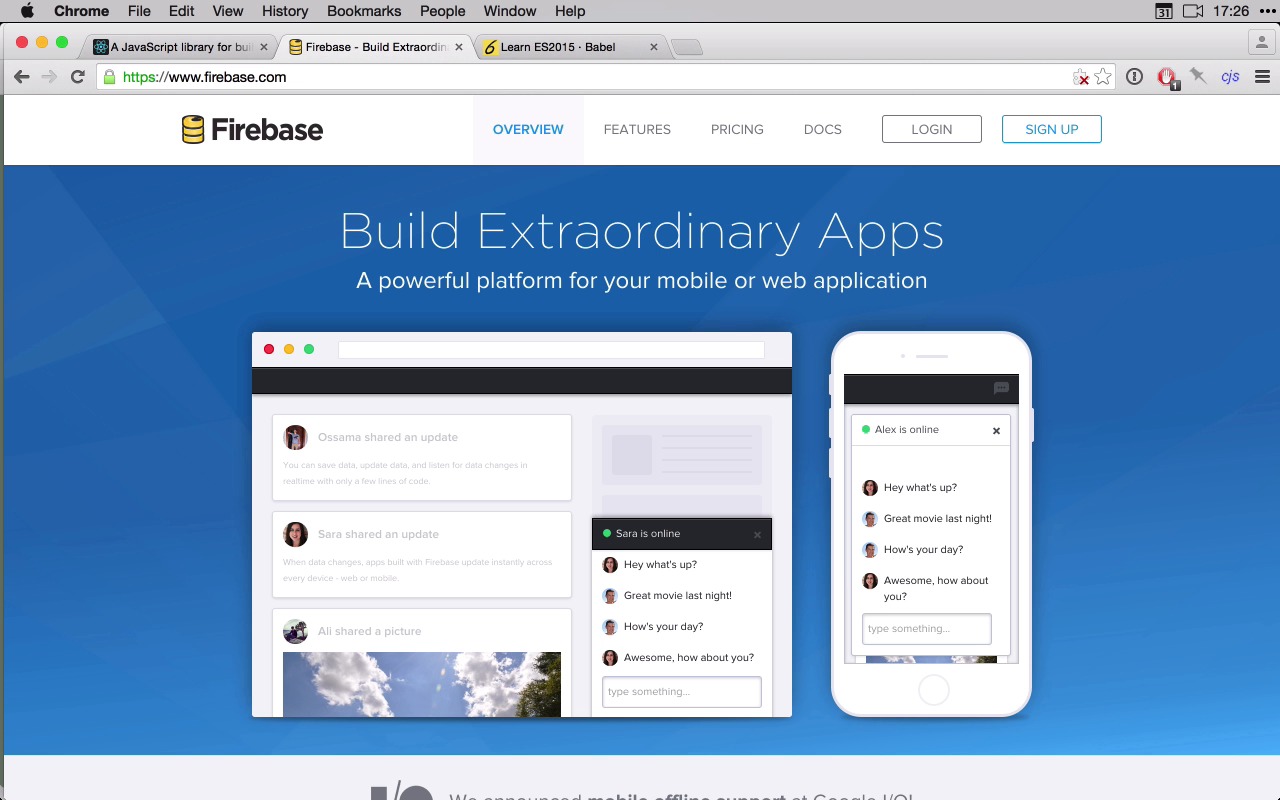Click the LOGIN button

(932, 129)
